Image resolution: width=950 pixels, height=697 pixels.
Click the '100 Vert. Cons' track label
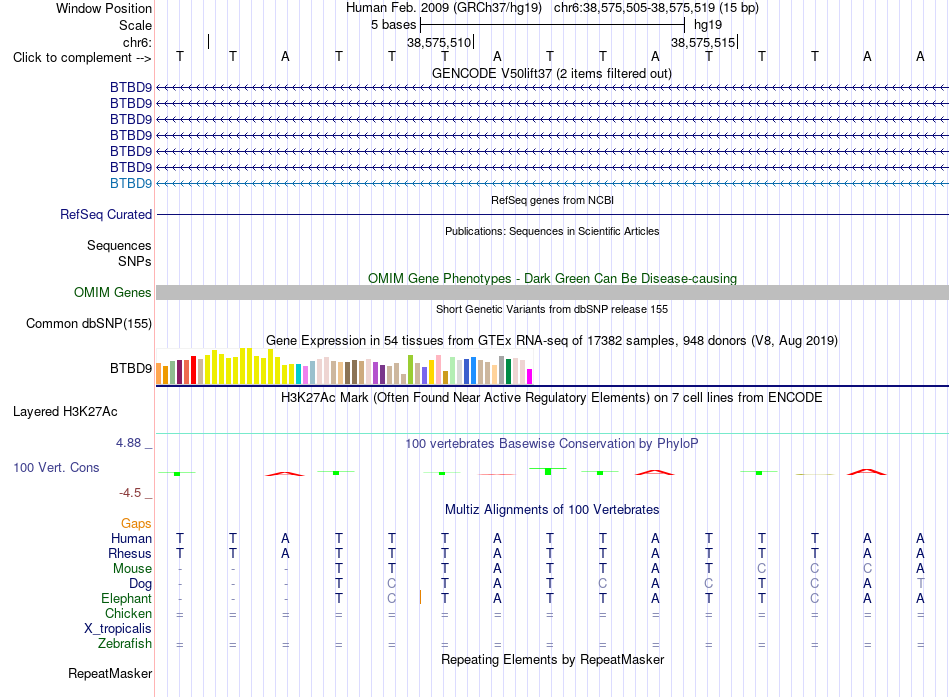point(56,467)
